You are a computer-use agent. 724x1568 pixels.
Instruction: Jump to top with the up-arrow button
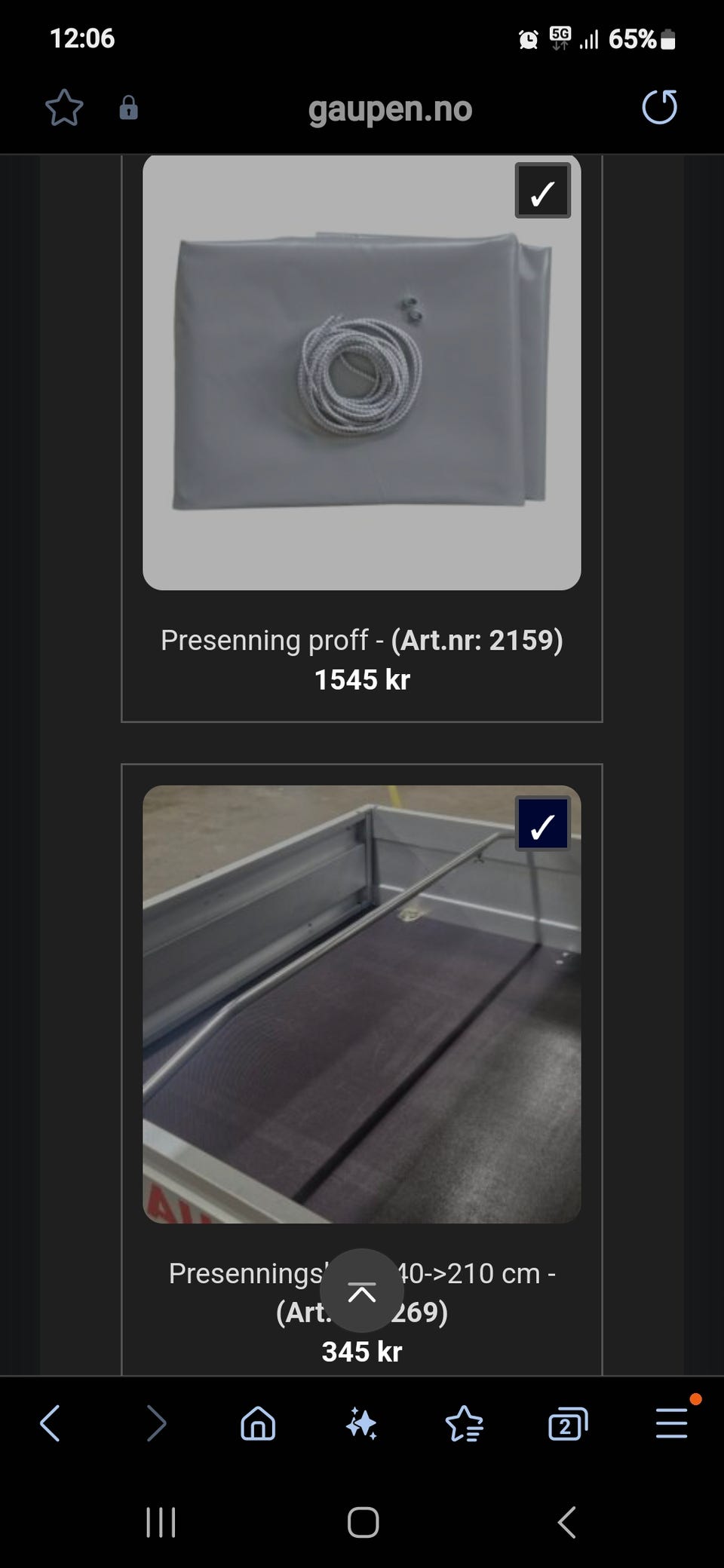click(x=362, y=1291)
